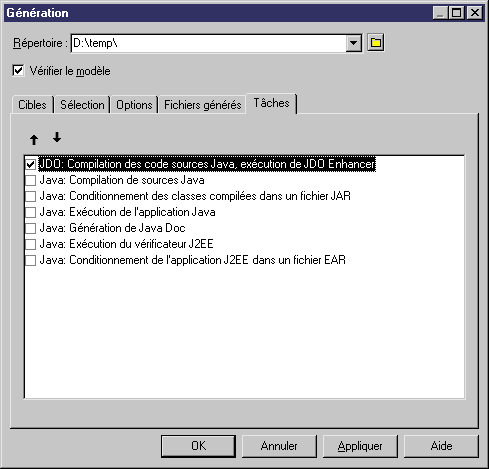Show the Fichiers générés tab
This screenshot has height=469, width=489.
click(x=202, y=105)
